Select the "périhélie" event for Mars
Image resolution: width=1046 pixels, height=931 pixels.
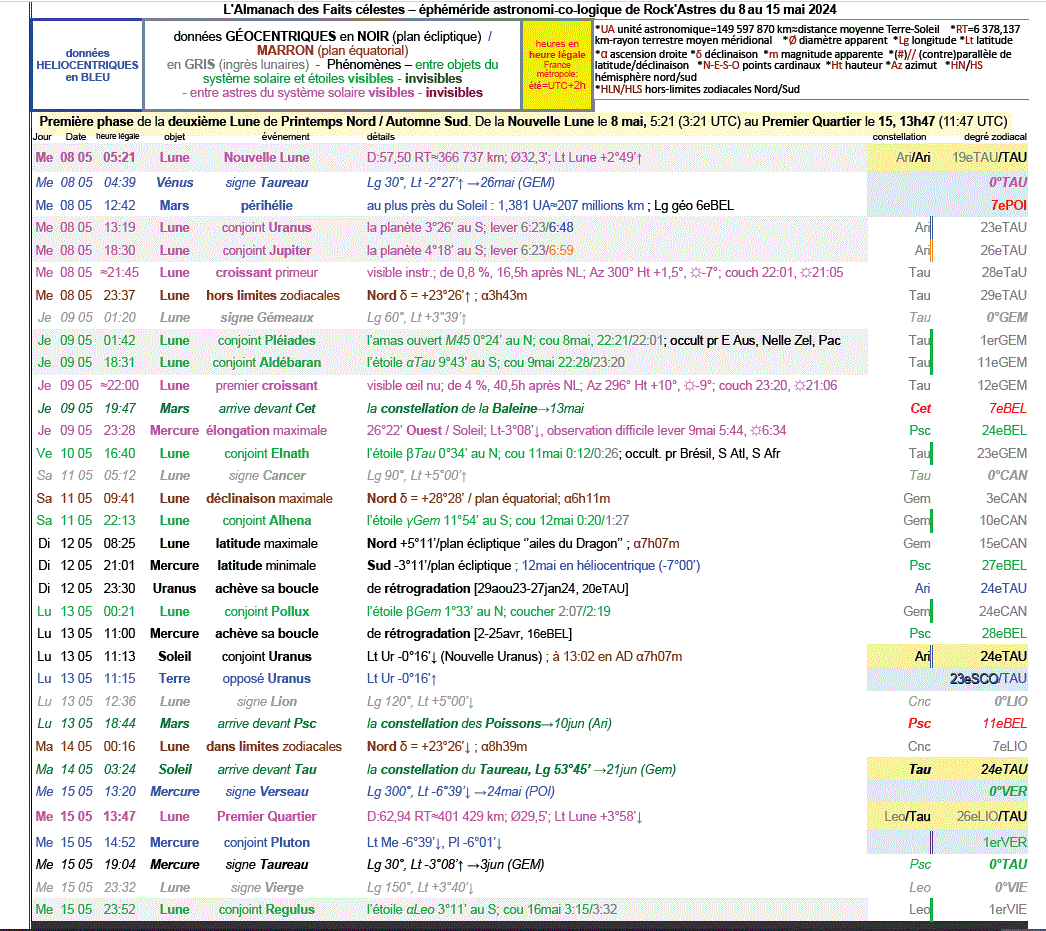[267, 205]
